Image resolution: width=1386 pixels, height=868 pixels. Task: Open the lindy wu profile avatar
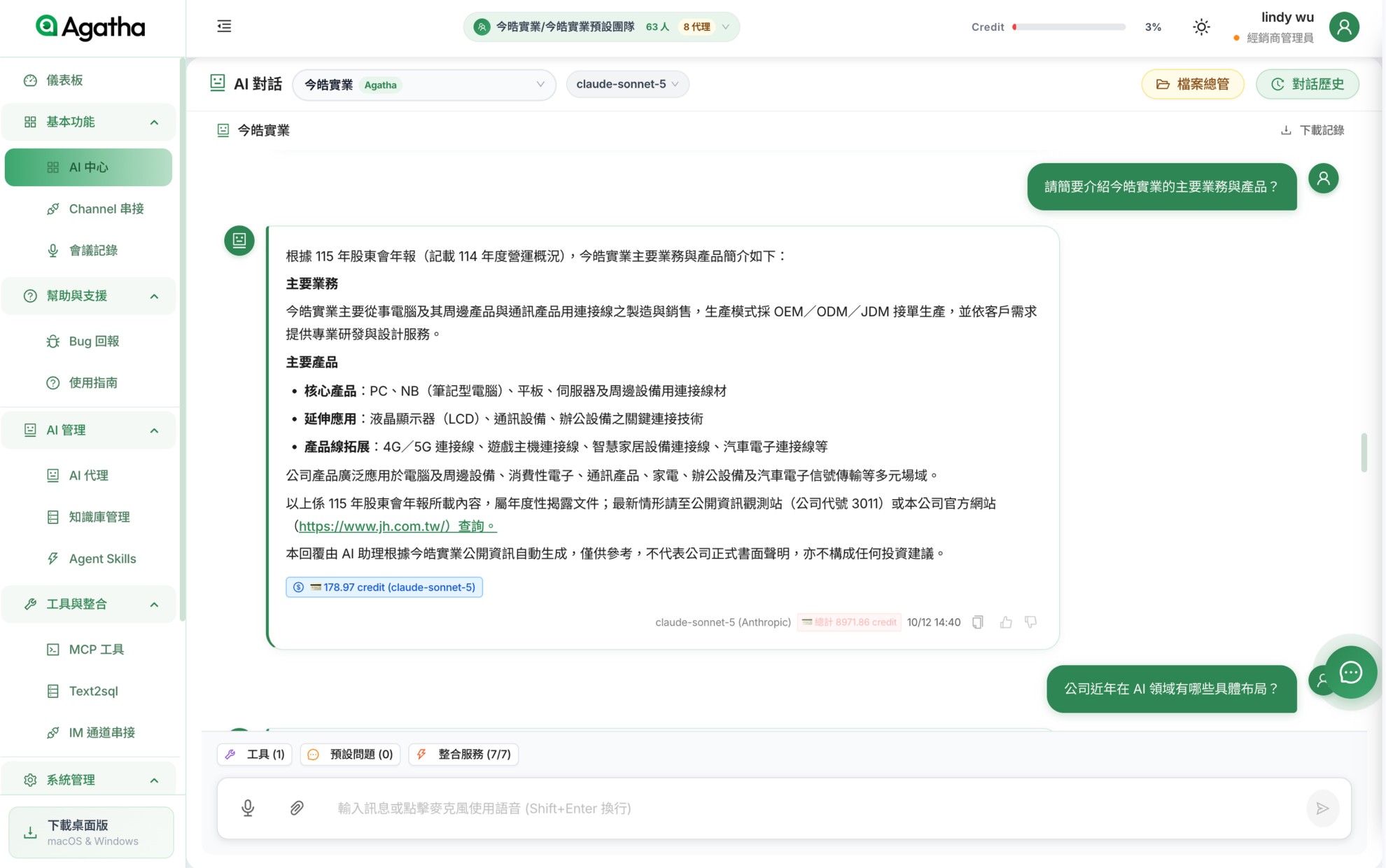[x=1343, y=27]
